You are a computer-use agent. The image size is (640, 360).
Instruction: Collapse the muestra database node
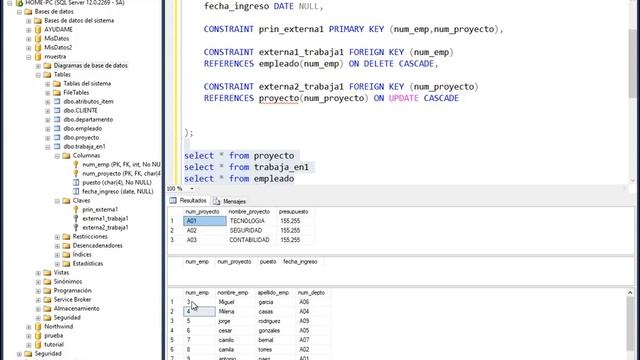click(x=29, y=57)
